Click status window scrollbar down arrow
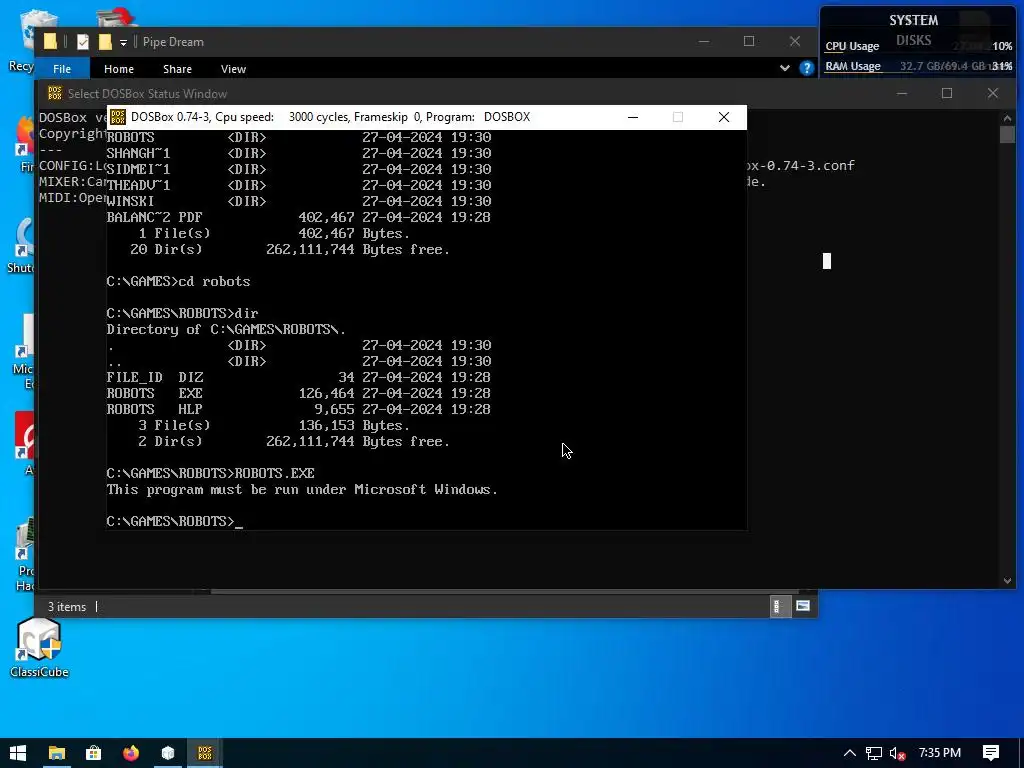Viewport: 1024px width, 768px height. pyautogui.click(x=1007, y=581)
